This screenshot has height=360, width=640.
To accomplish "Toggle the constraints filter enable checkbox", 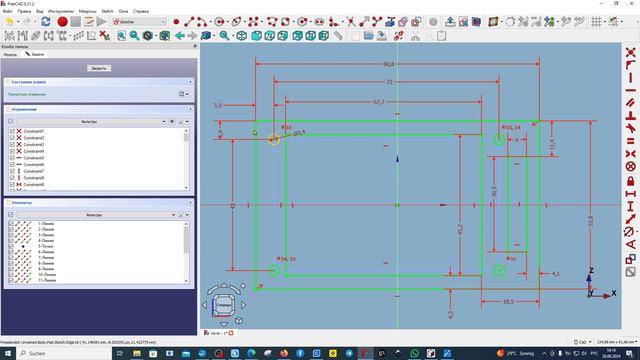I will click(11, 121).
